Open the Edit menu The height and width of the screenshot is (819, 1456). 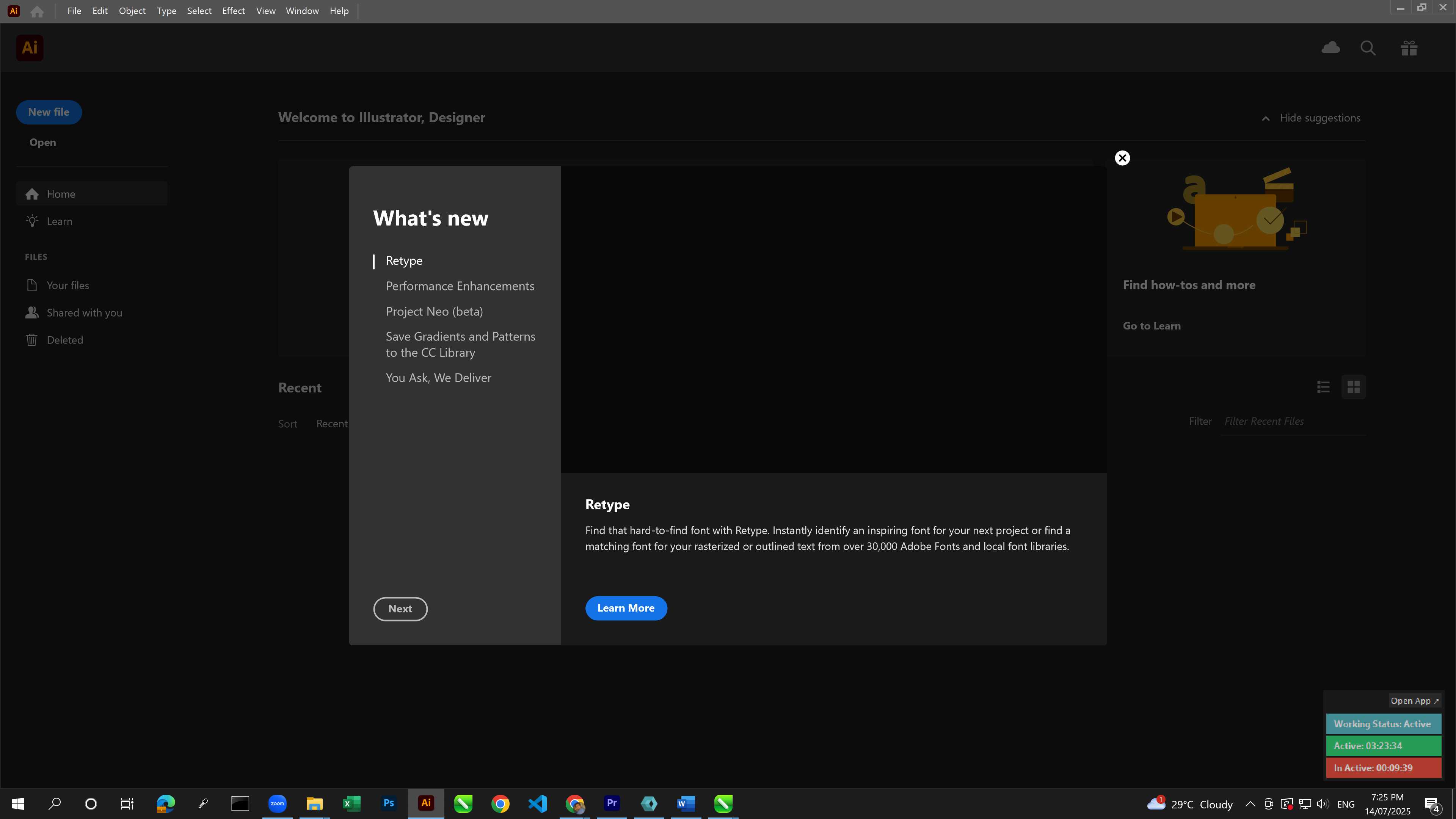pyautogui.click(x=100, y=11)
